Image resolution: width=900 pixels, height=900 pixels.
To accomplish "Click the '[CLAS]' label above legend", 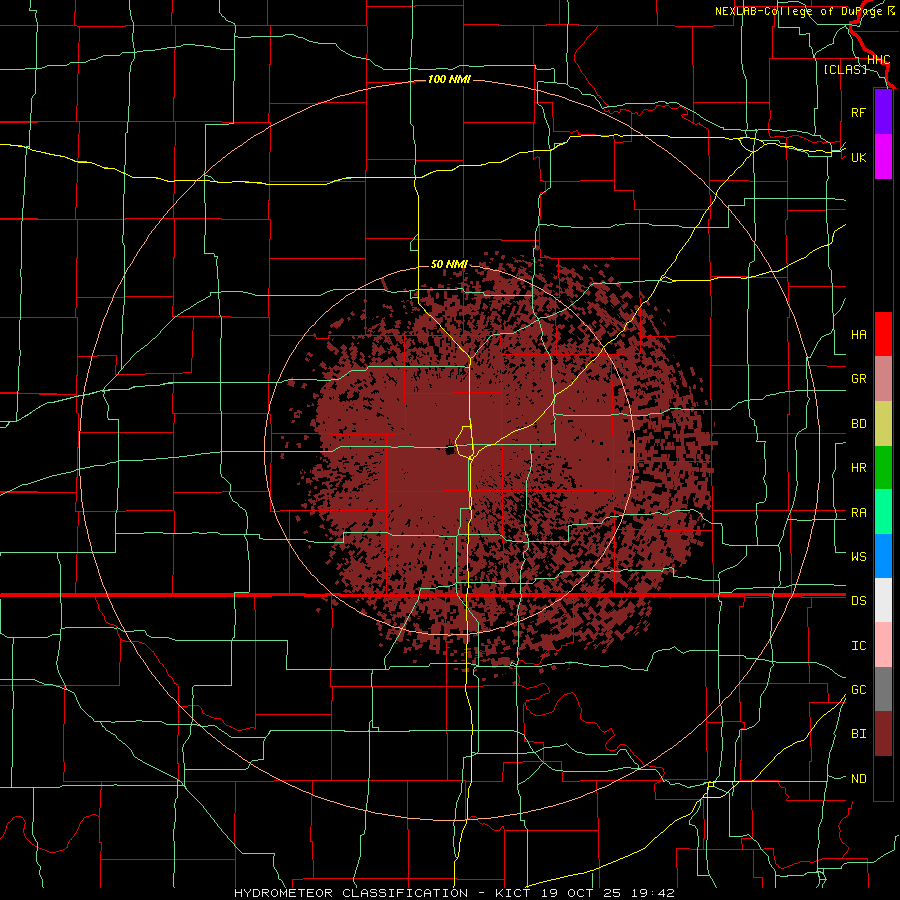I will pos(845,69).
